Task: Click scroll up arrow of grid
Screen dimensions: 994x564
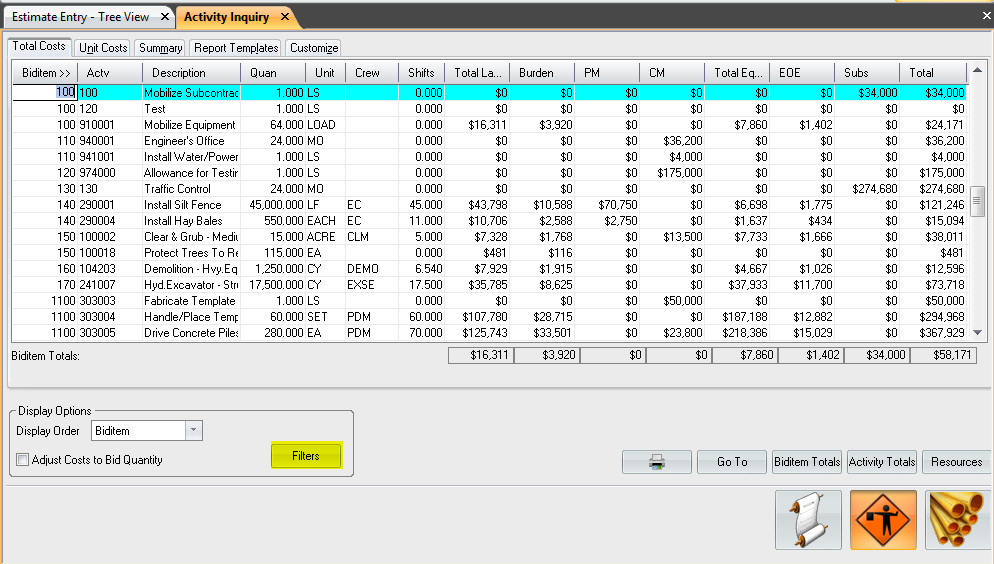Action: tap(977, 72)
